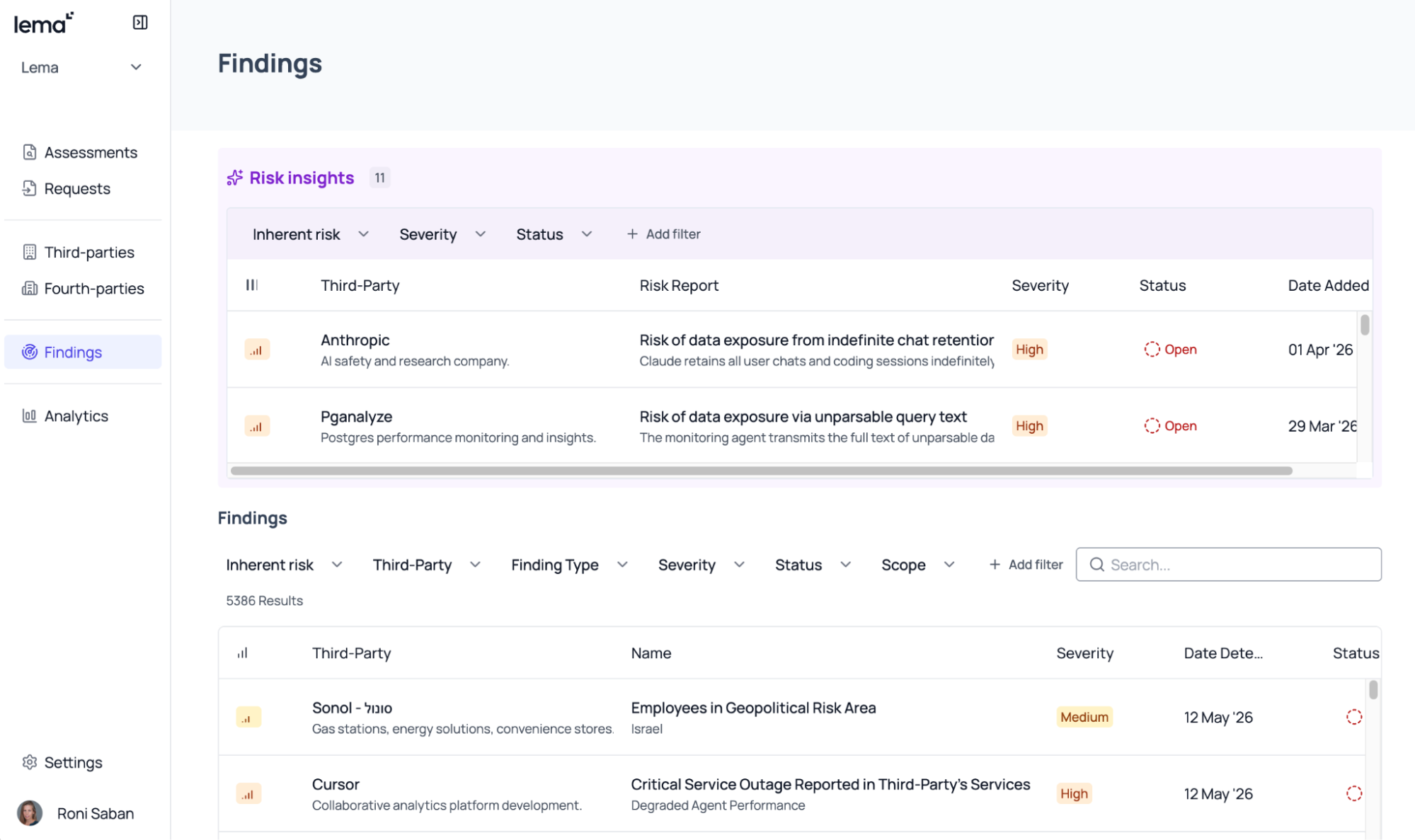1415x840 pixels.
Task: Click the Risk insights vertical scrollbar thumb
Action: coord(1365,325)
